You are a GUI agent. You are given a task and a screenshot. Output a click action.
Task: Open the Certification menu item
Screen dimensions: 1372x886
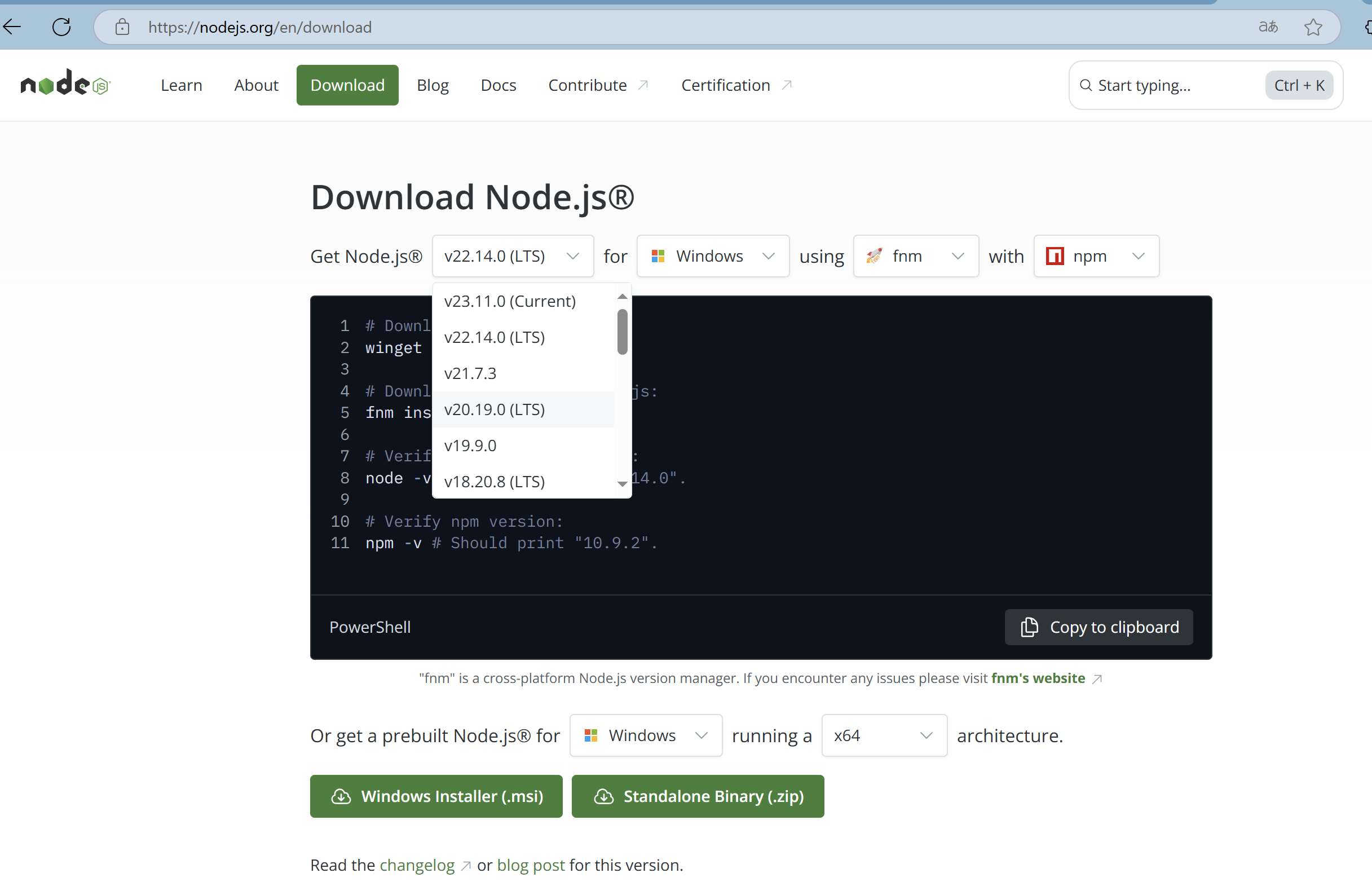tap(726, 85)
